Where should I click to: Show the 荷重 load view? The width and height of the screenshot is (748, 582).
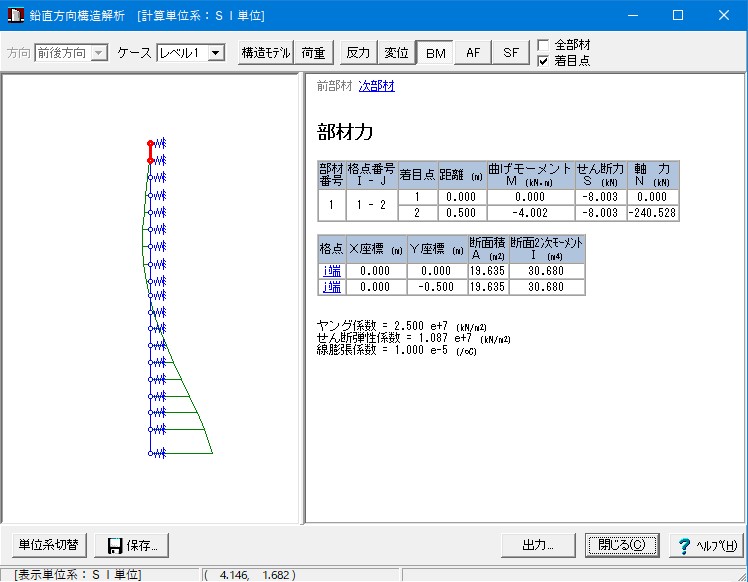[313, 52]
